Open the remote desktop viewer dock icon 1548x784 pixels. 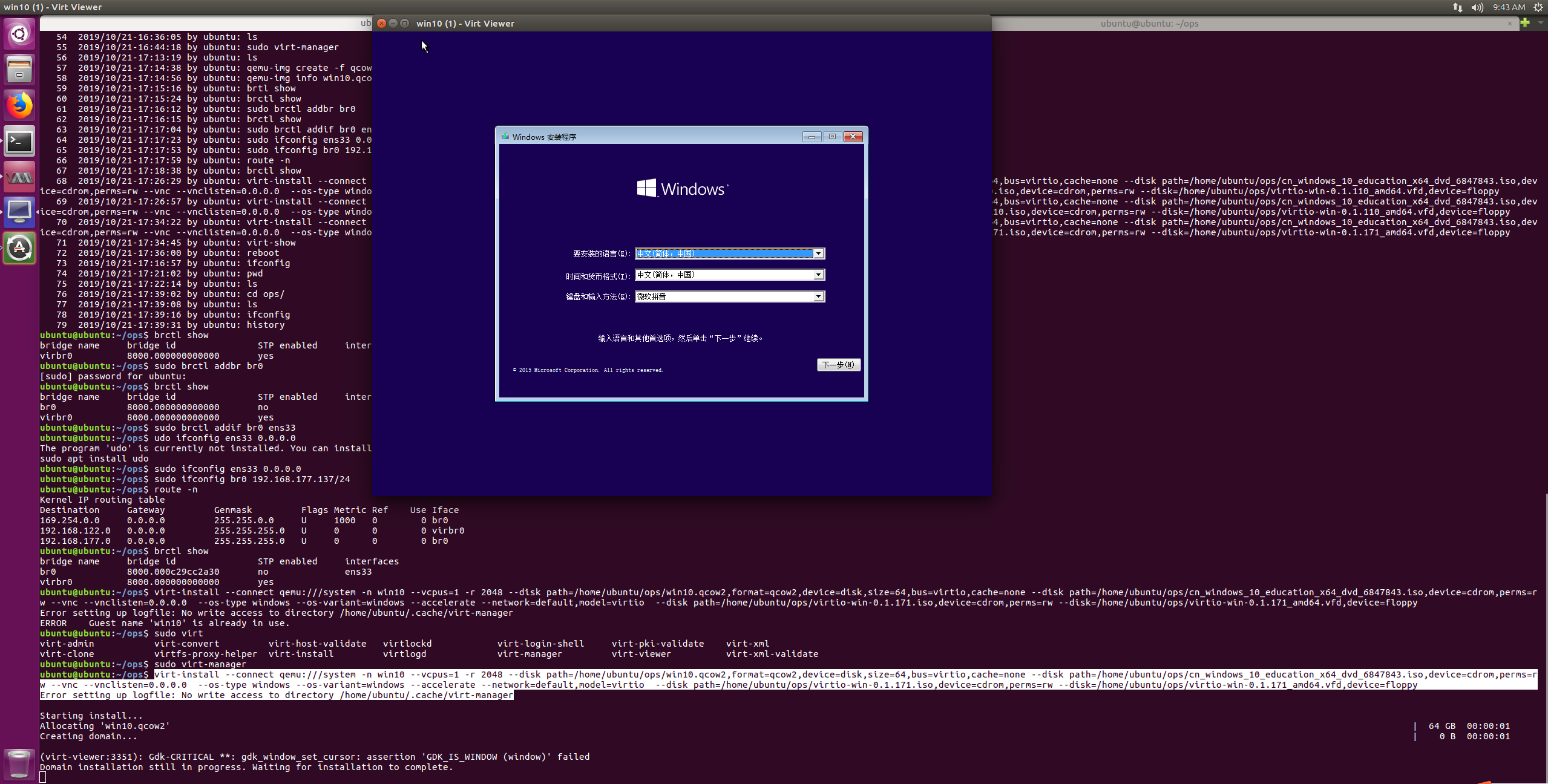[x=20, y=211]
